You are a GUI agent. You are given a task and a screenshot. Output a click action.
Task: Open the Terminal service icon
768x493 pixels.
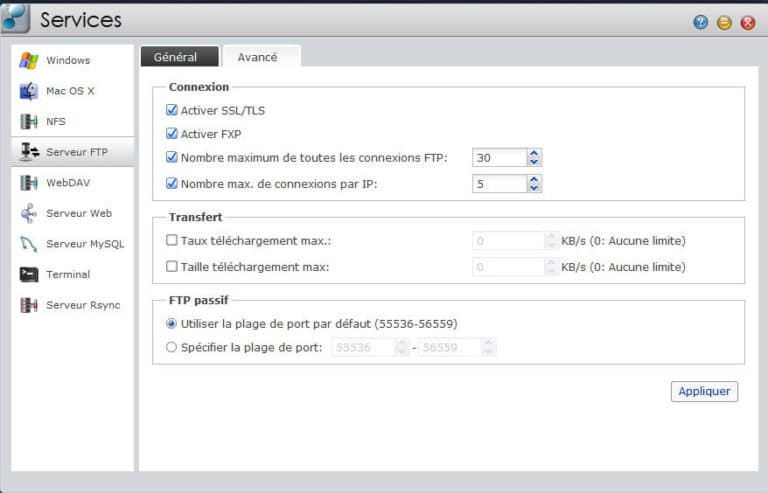pyautogui.click(x=29, y=274)
